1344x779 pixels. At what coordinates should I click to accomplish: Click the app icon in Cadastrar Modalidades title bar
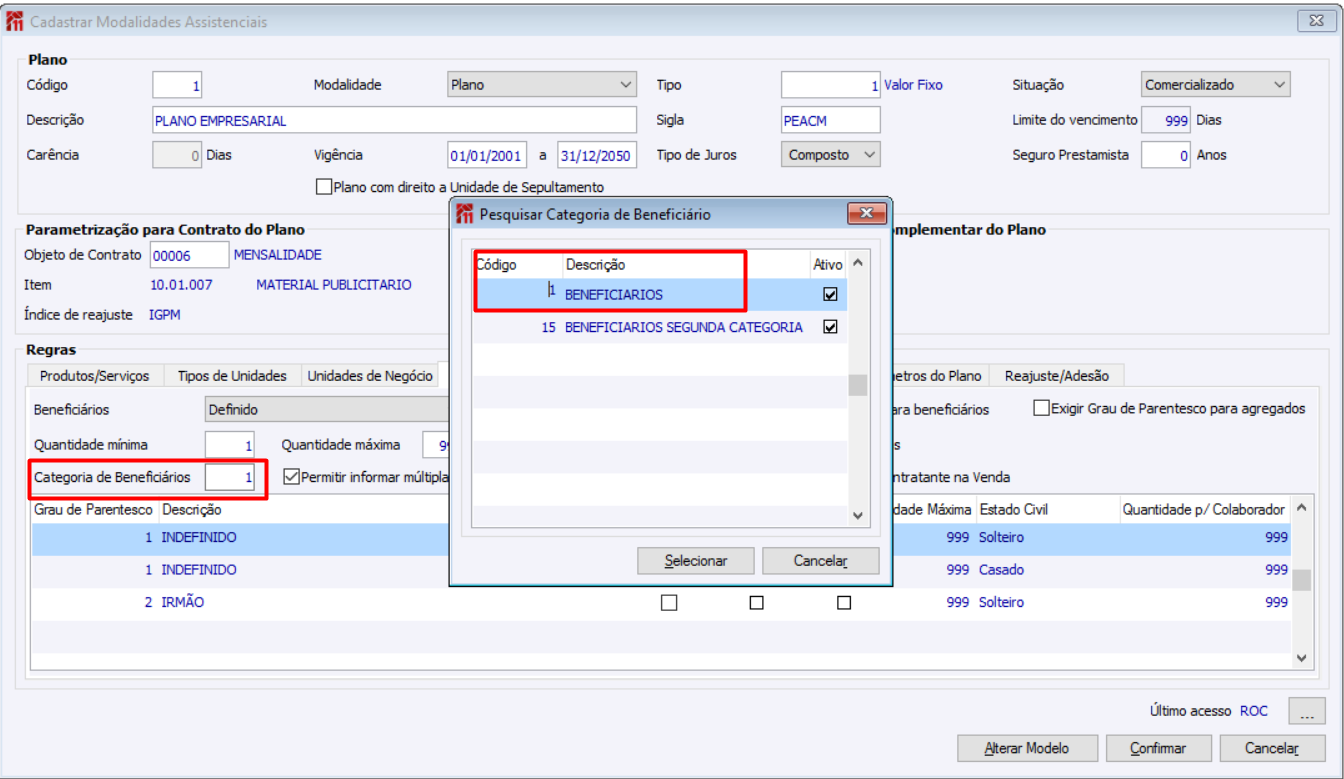point(15,21)
